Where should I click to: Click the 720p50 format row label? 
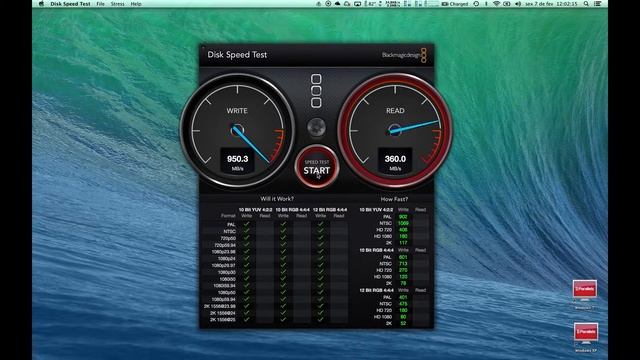click(228, 238)
